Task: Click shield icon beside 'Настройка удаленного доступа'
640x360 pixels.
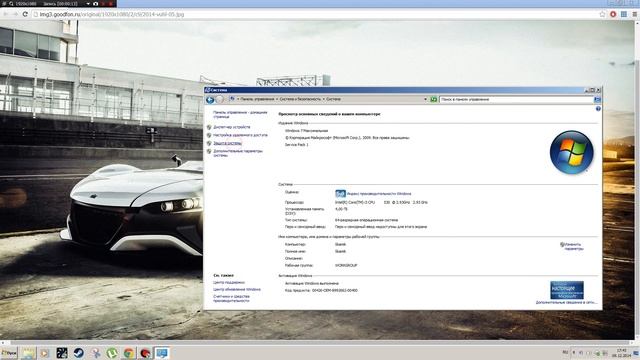Action: click(209, 135)
